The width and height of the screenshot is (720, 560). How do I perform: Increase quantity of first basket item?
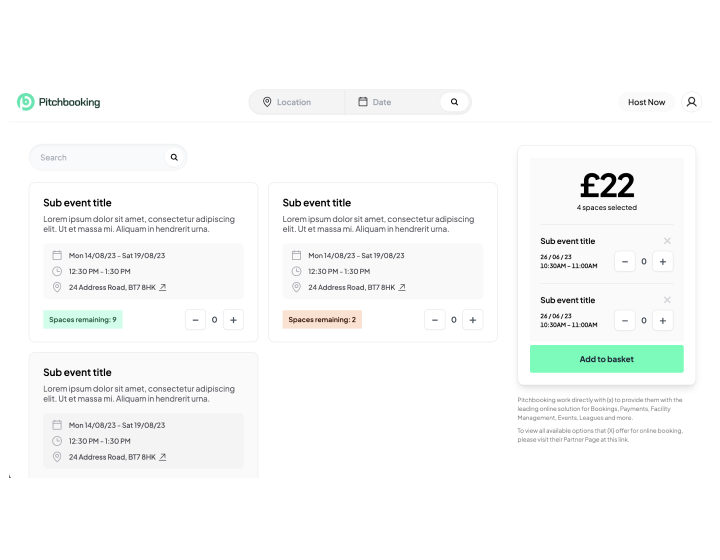663,262
